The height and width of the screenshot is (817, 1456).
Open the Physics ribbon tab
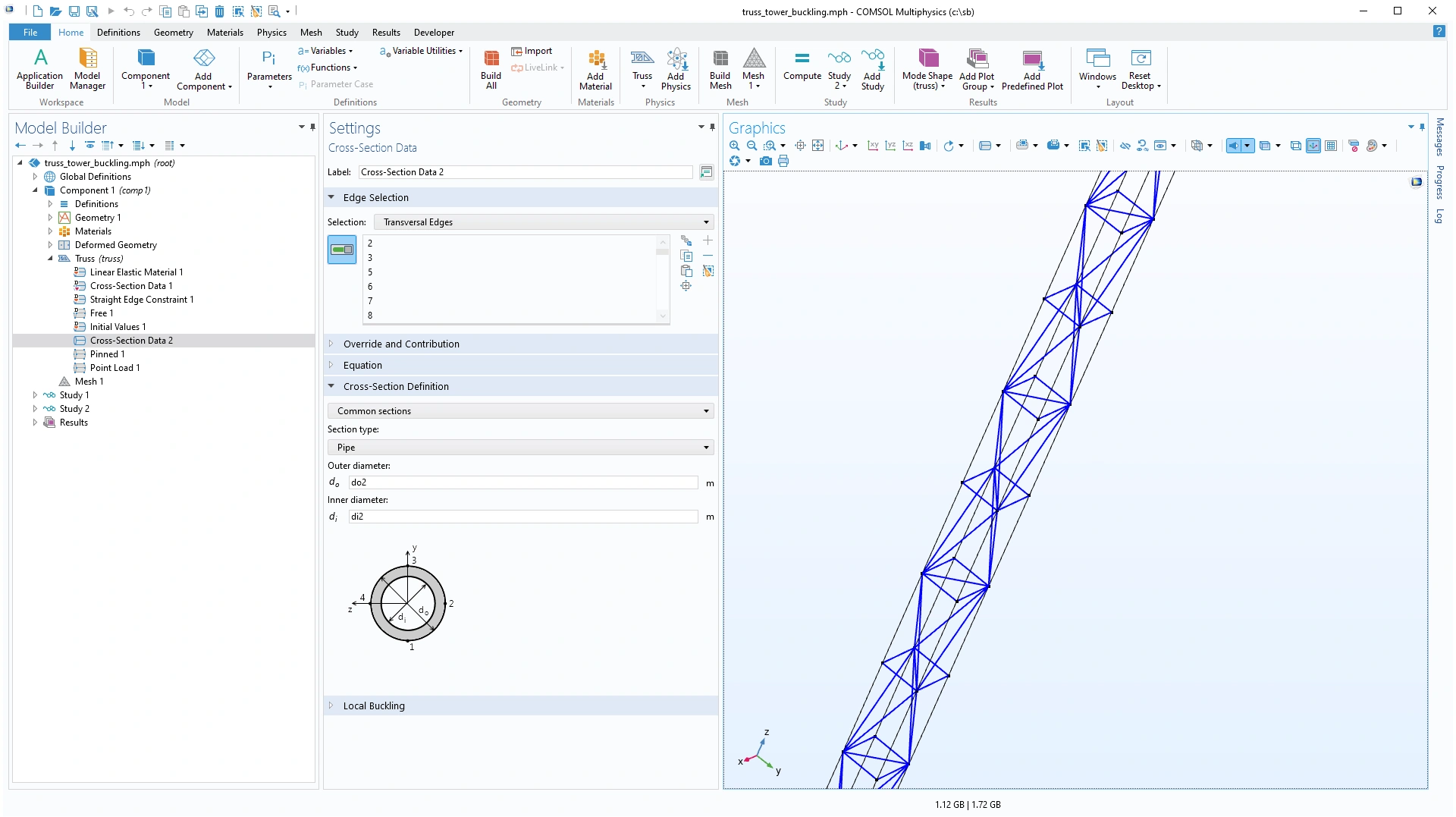[x=271, y=33]
